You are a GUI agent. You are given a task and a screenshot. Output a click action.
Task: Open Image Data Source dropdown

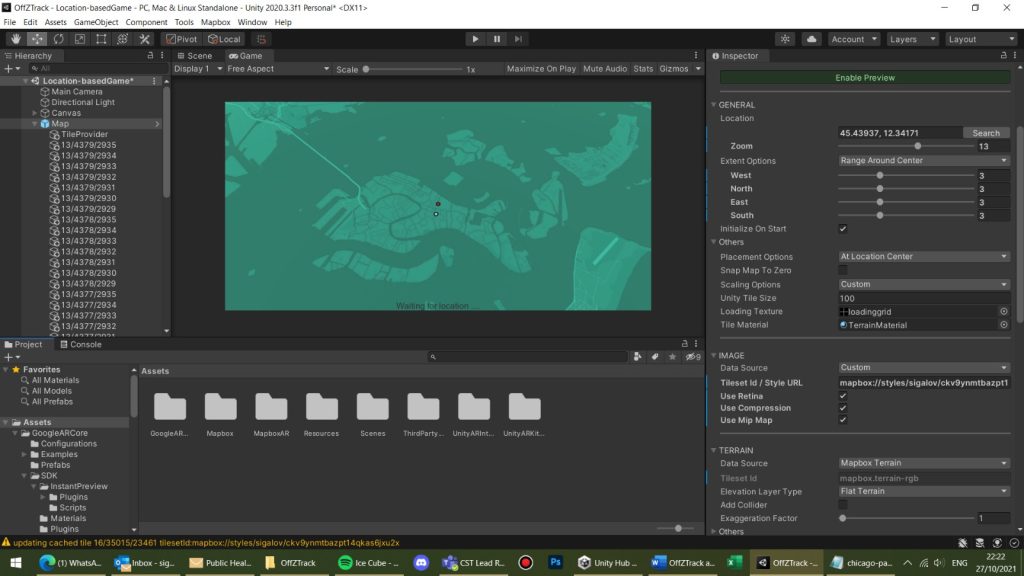(x=923, y=368)
